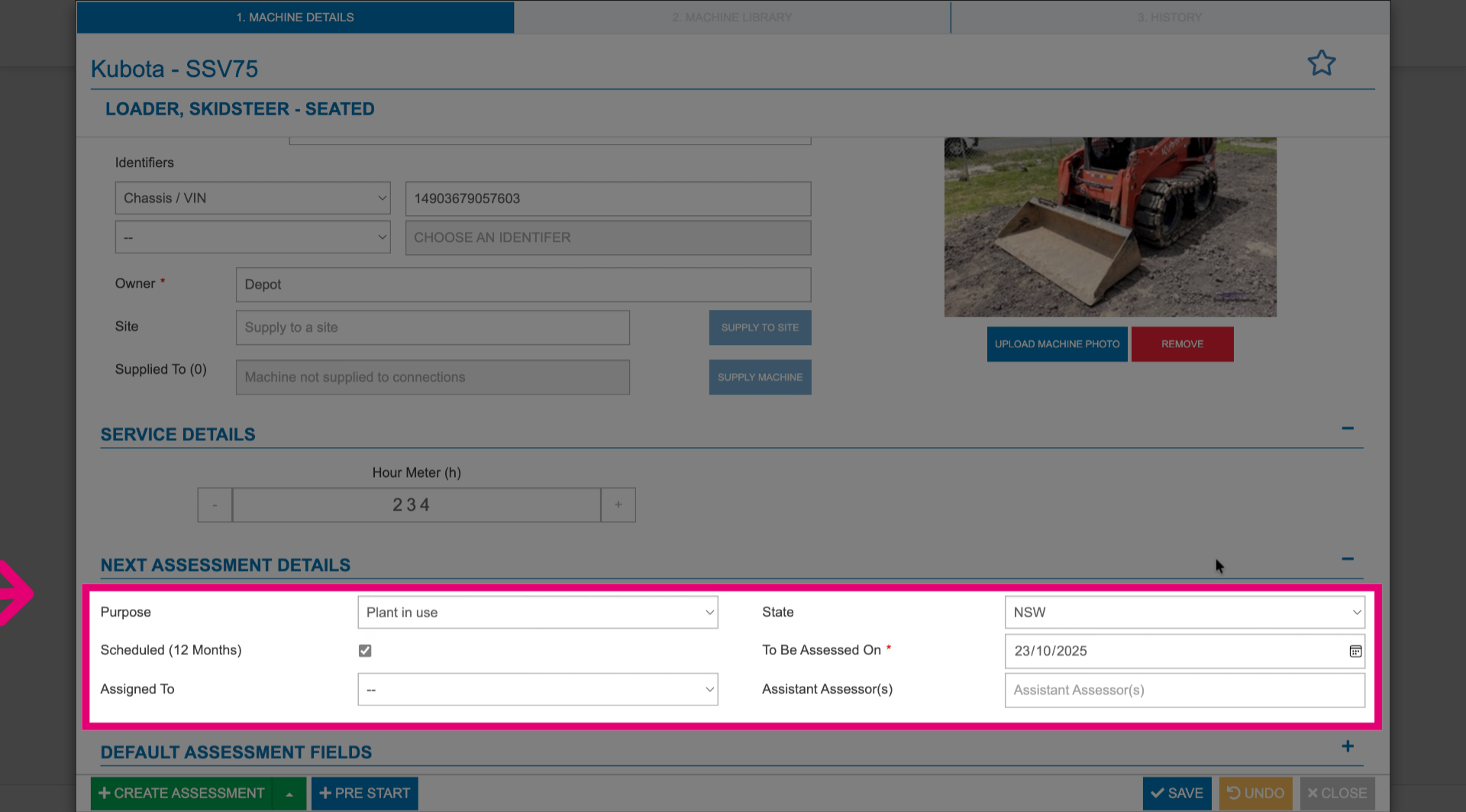Expand Default Assessment Fields section
1466x812 pixels.
pyautogui.click(x=1348, y=746)
